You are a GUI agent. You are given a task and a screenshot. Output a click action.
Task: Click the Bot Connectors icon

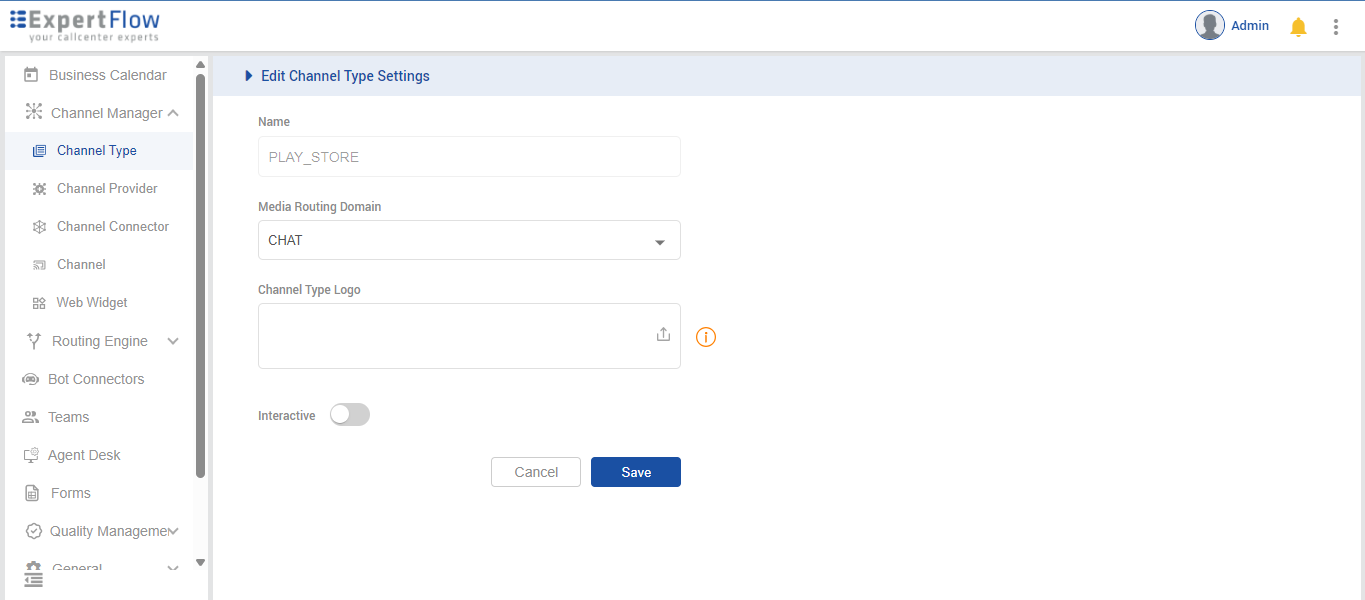30,379
